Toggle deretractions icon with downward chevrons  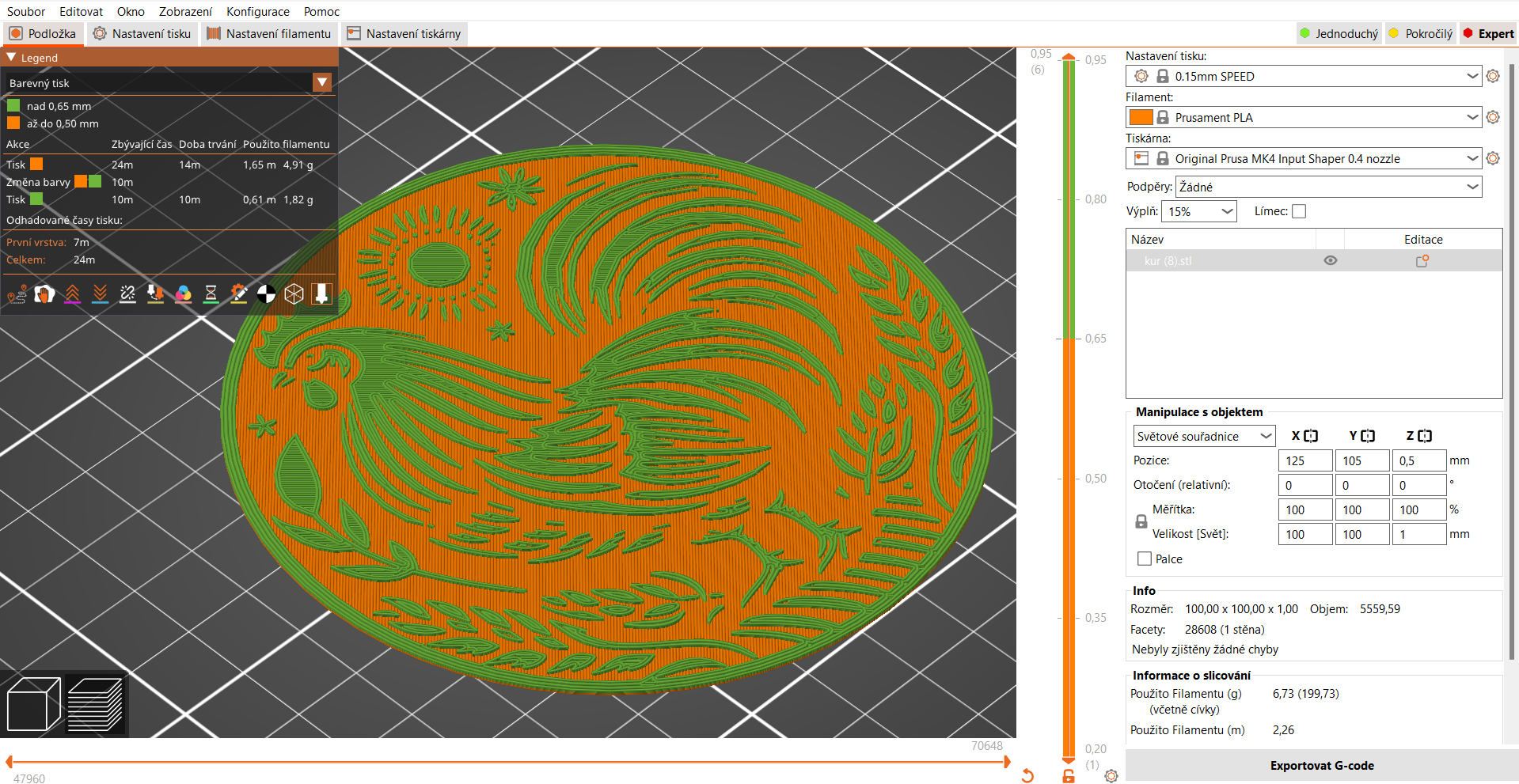point(100,294)
